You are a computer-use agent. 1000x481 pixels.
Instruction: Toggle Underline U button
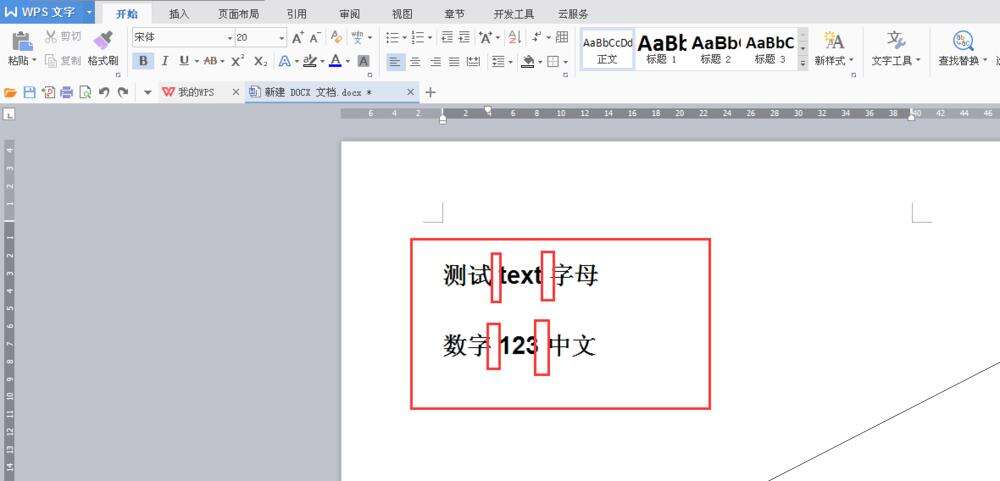[x=184, y=61]
